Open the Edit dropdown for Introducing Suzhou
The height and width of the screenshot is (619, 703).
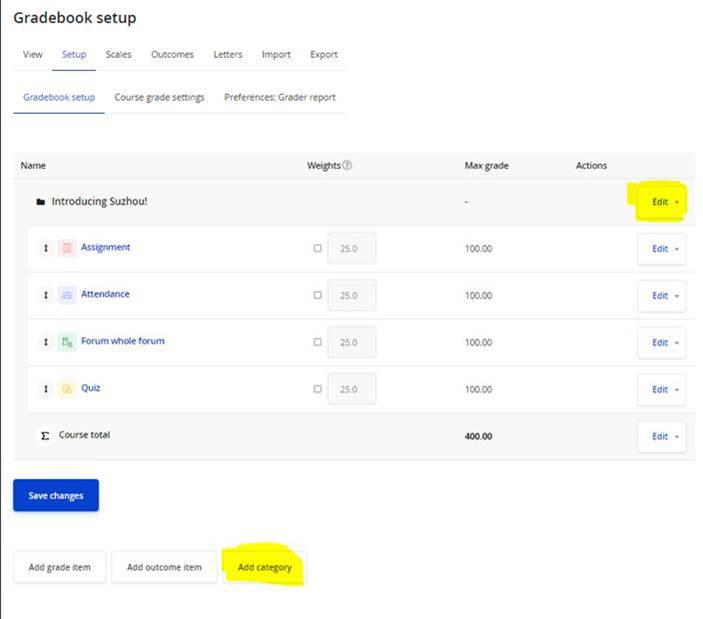pyautogui.click(x=665, y=202)
